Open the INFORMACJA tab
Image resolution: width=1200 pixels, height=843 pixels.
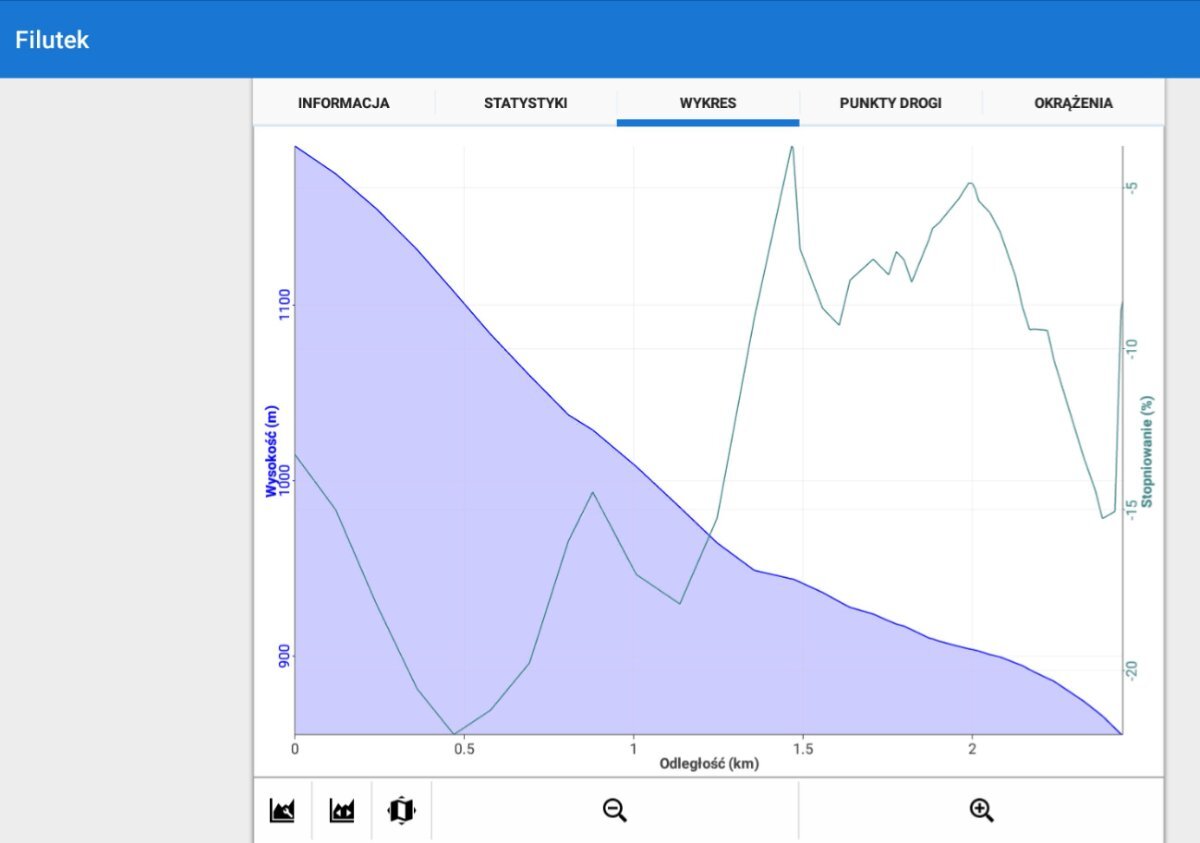pos(343,103)
